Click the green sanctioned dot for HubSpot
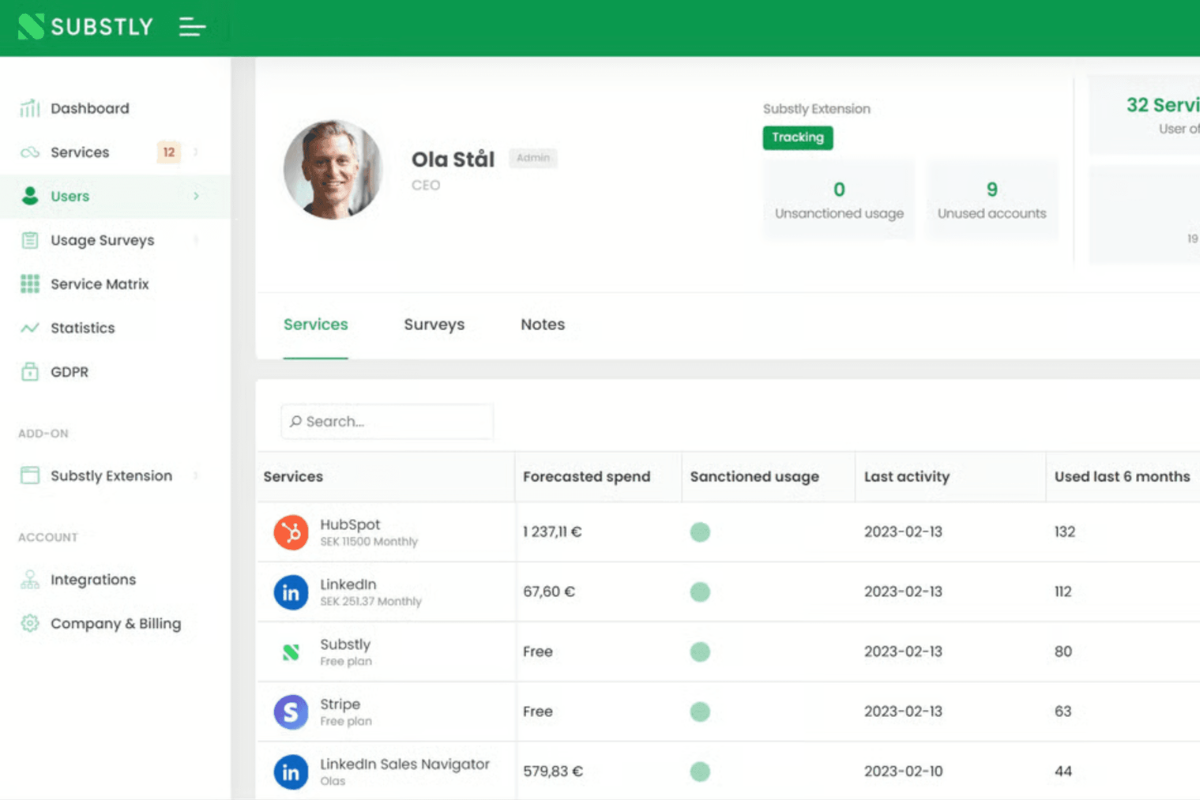Screen dimensions: 1200x800 point(700,532)
